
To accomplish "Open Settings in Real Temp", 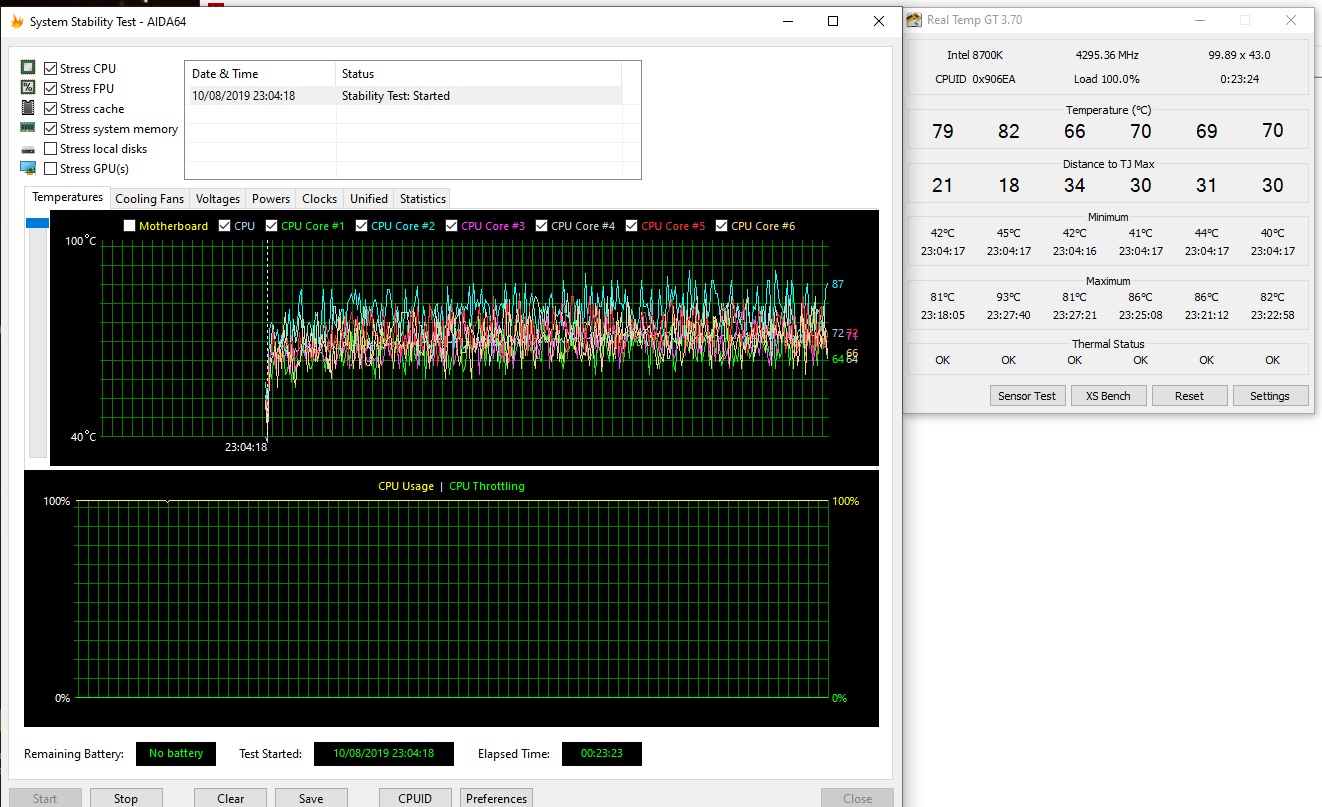I will [x=1270, y=396].
